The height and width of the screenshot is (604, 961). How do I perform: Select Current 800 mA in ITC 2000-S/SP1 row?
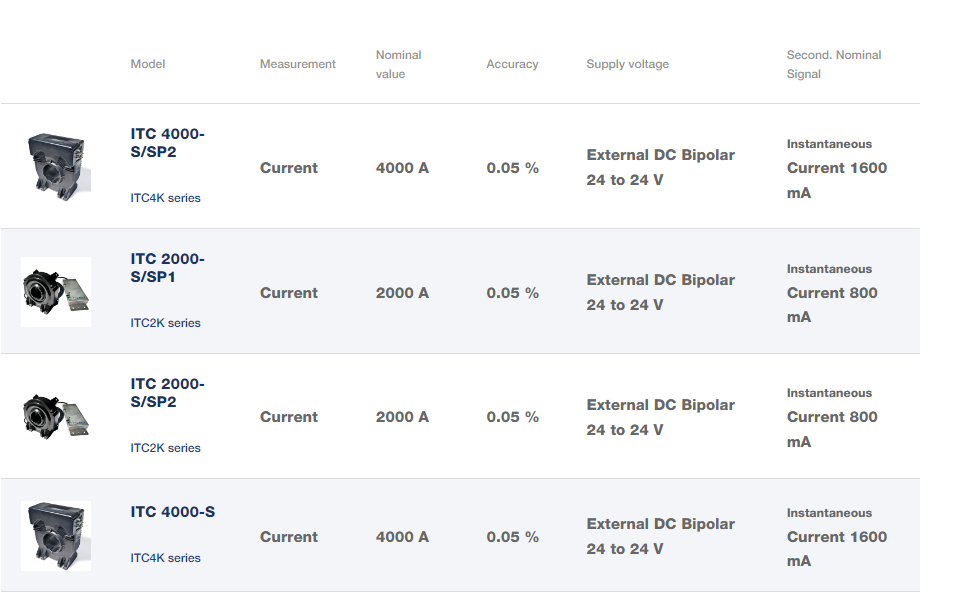tap(832, 304)
